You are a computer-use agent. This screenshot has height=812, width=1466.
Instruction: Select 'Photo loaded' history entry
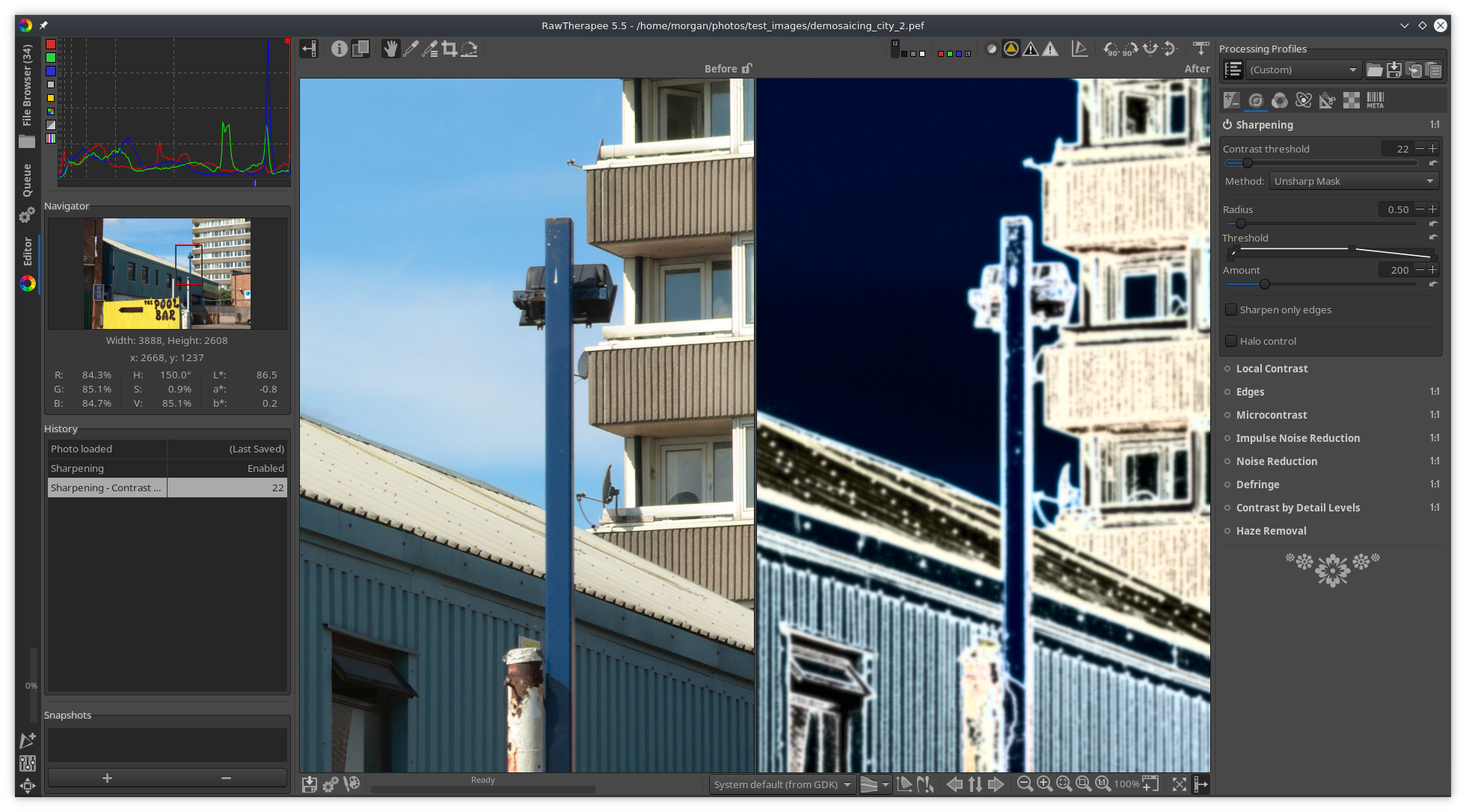[106, 449]
